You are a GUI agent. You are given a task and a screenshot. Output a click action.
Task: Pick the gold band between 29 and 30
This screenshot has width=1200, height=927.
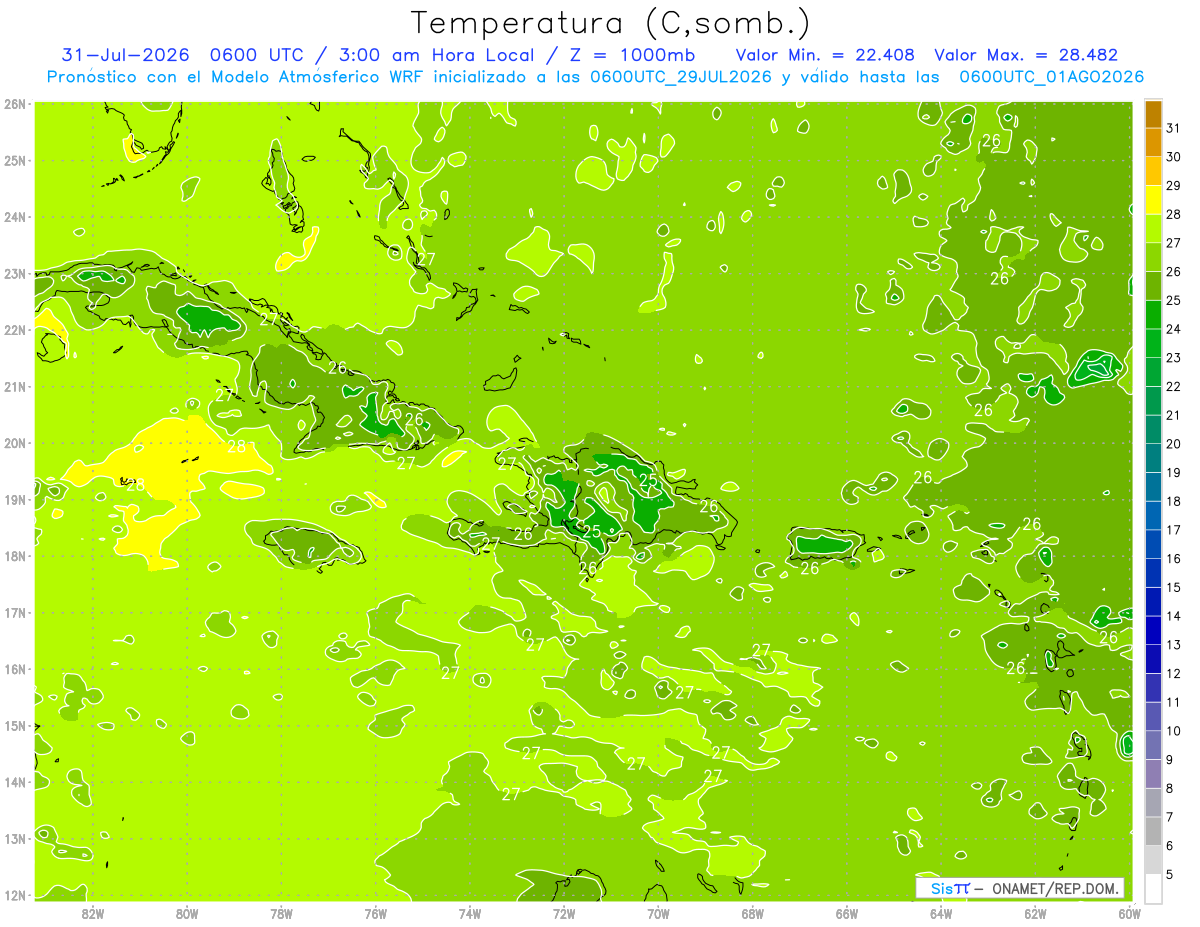pos(1153,171)
